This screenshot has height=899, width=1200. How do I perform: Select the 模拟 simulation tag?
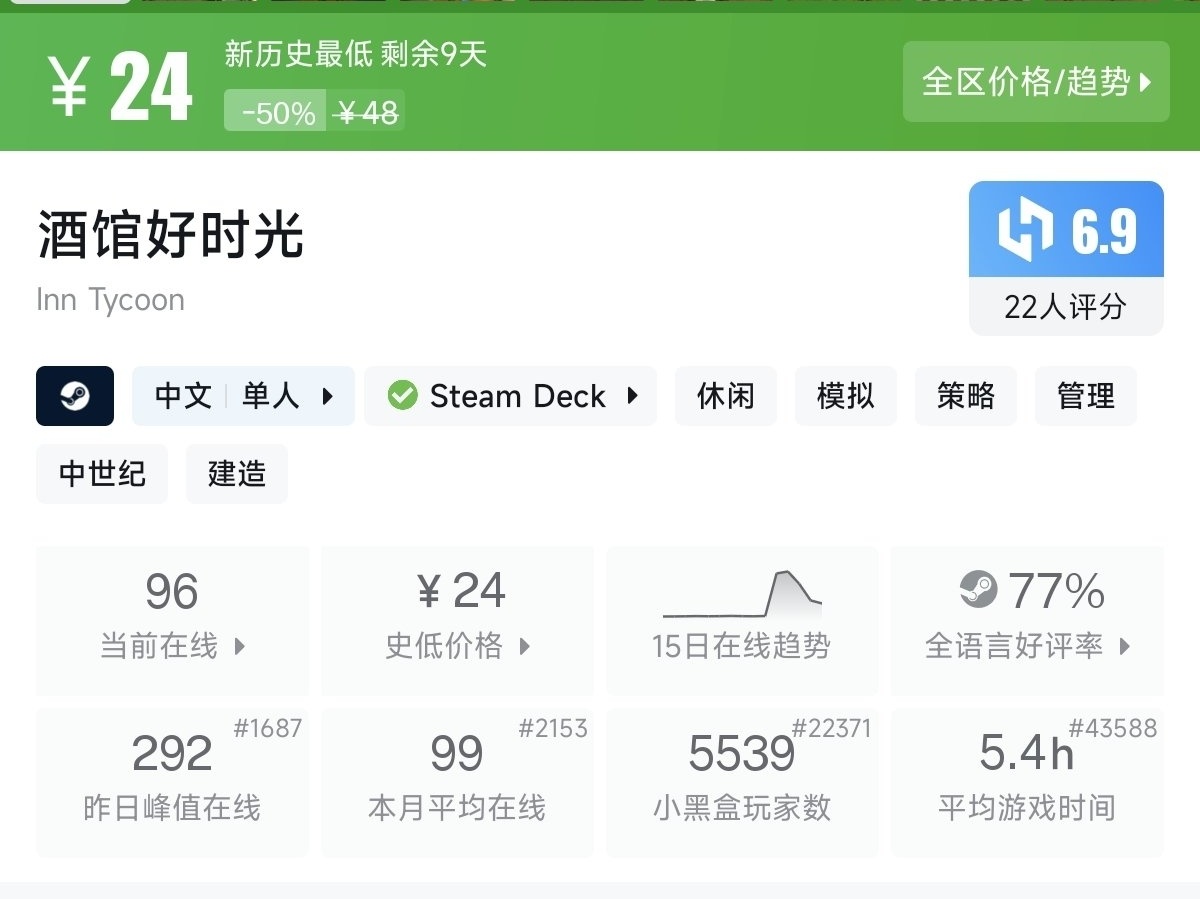(x=846, y=396)
